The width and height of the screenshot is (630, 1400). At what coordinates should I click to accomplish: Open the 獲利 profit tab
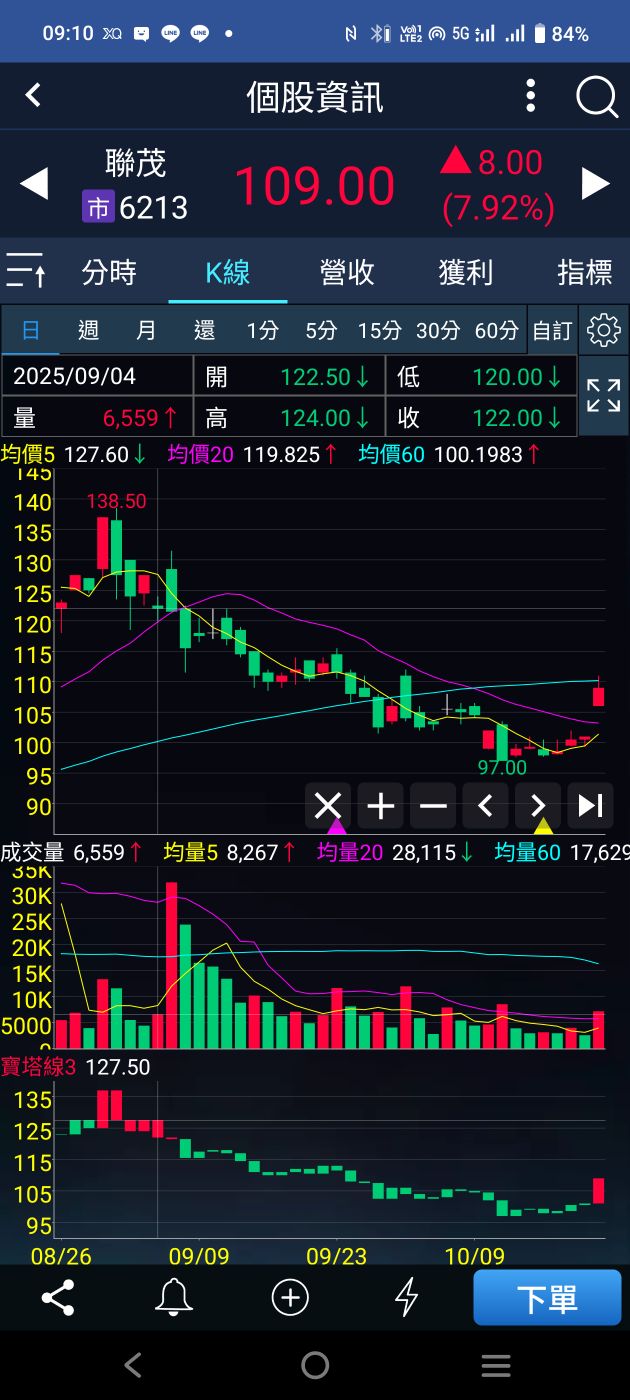466,272
